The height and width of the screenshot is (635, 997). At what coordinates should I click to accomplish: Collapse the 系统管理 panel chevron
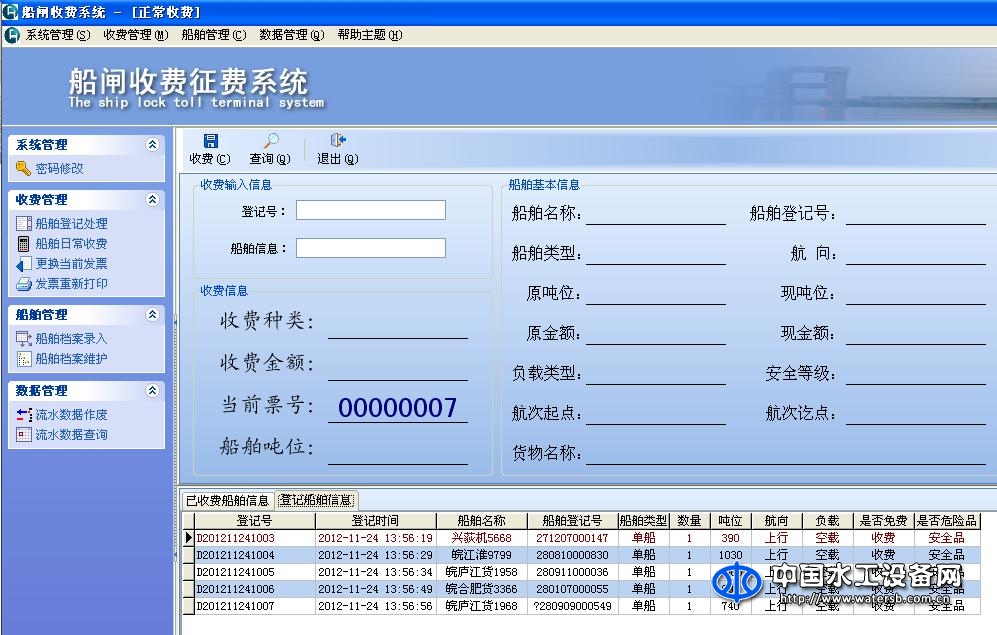pos(153,144)
